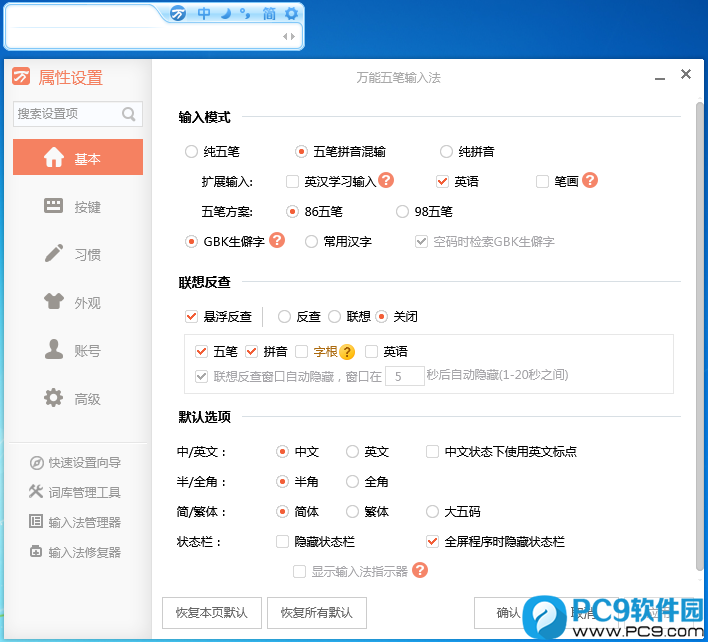Viewport: 708px width, 642px height.
Task: Switch to the 习惯 tab
Action: [x=73, y=254]
